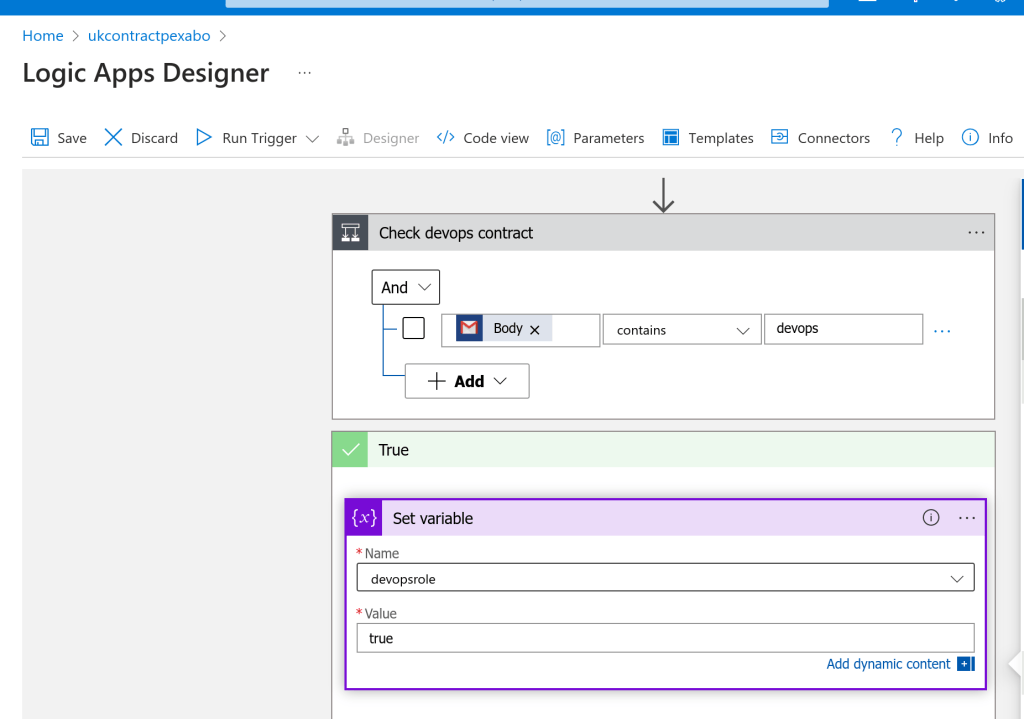Click Add dynamic content link
The width and height of the screenshot is (1024, 719).
[888, 664]
